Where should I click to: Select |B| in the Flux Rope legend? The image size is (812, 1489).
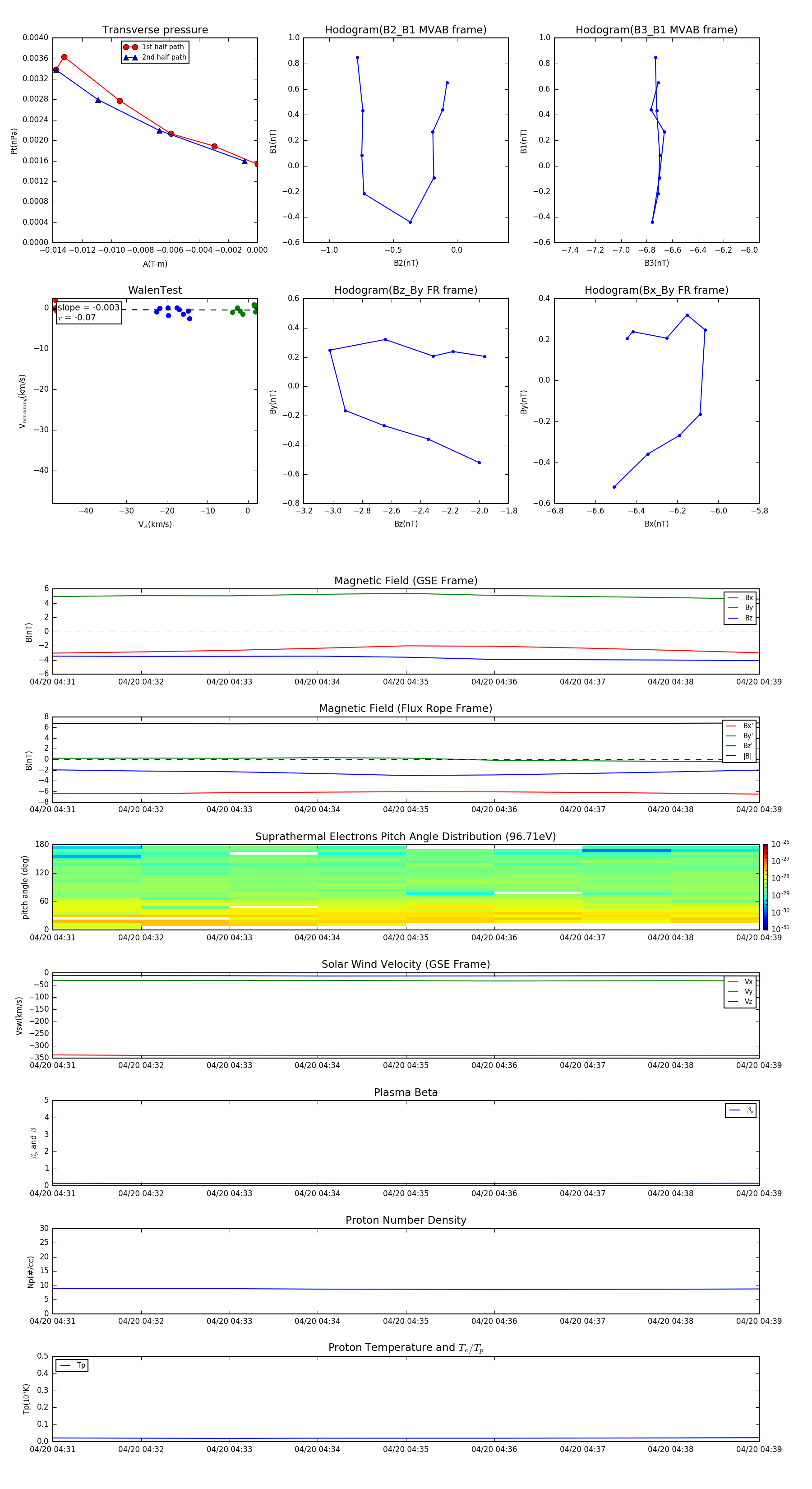[740, 756]
